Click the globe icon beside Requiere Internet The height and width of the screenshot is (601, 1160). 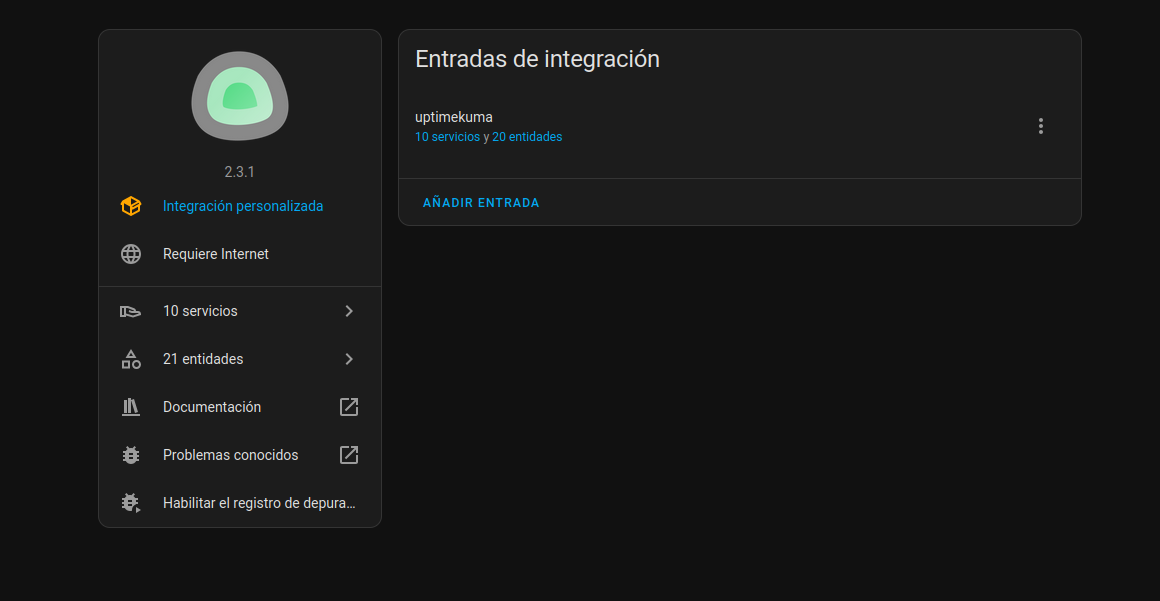coord(131,254)
